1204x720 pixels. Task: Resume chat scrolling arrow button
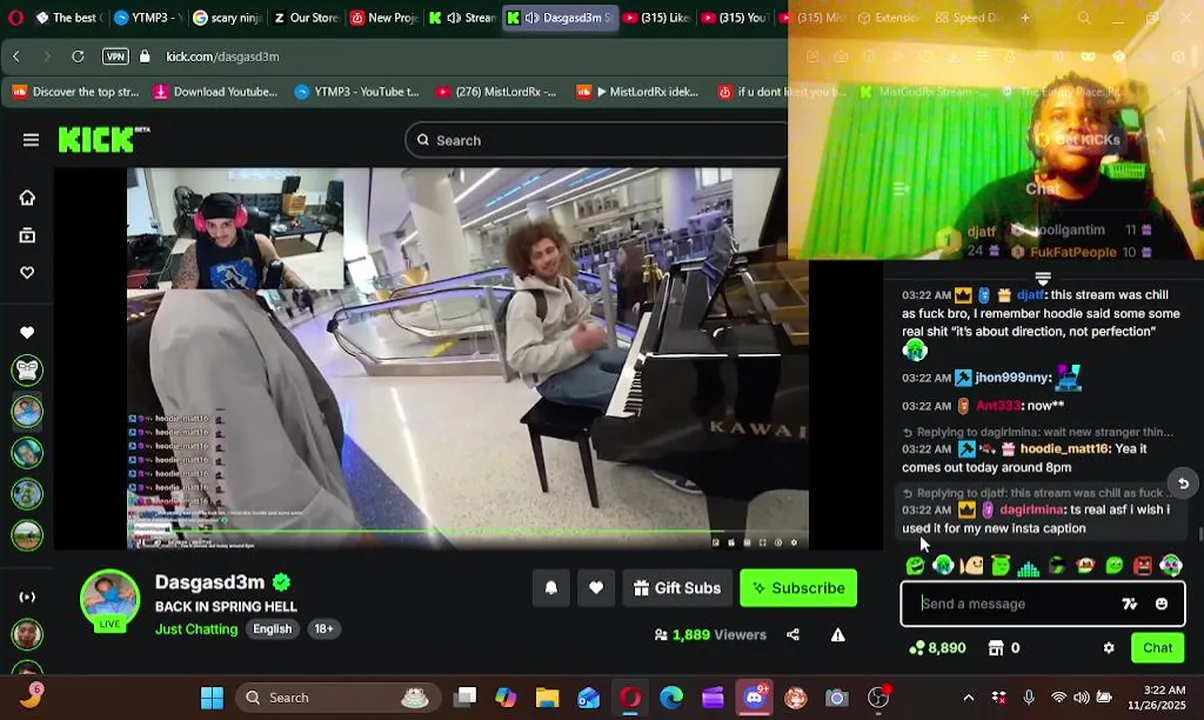coord(1183,484)
